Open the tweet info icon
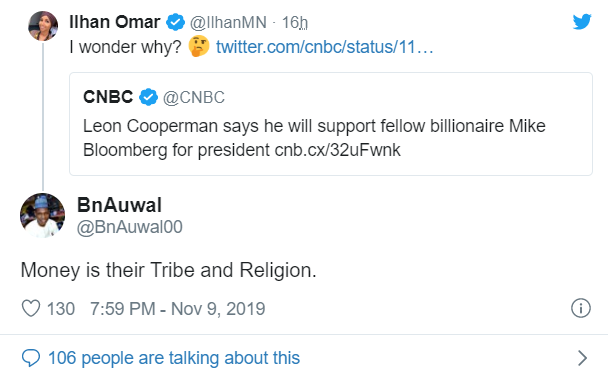 [x=581, y=308]
